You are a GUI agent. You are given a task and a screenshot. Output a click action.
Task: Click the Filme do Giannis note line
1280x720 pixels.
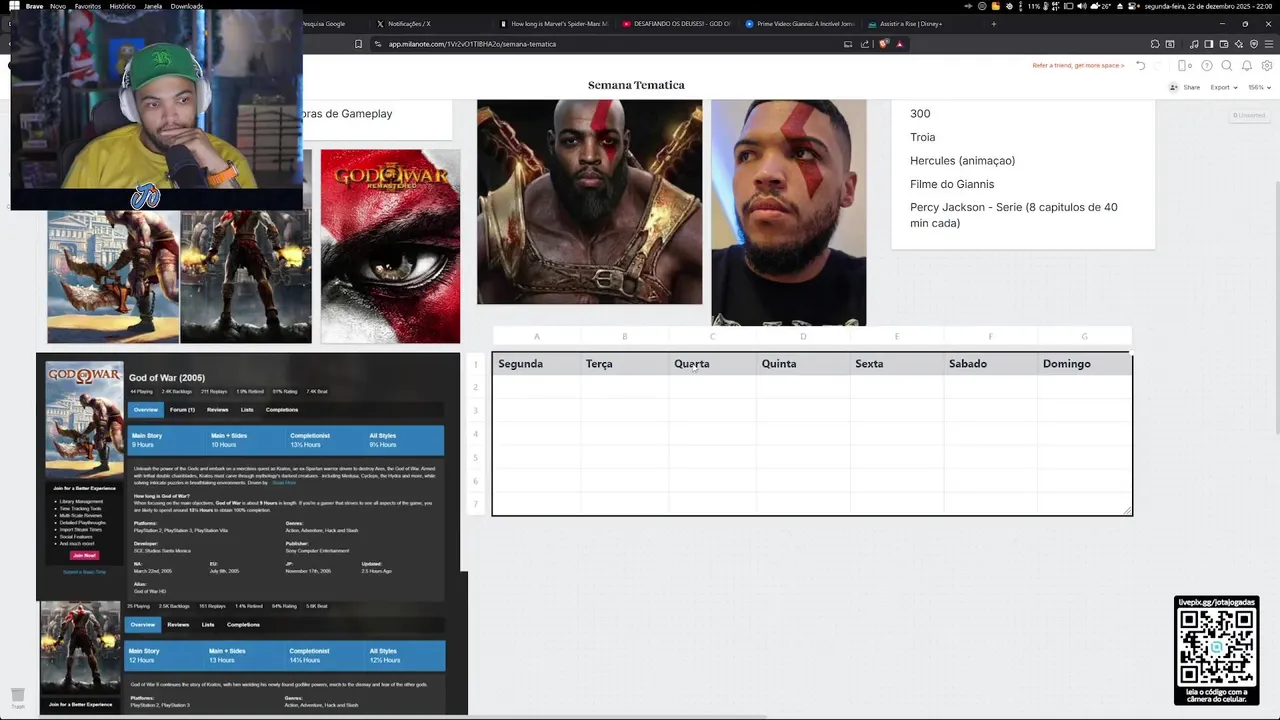[952, 184]
